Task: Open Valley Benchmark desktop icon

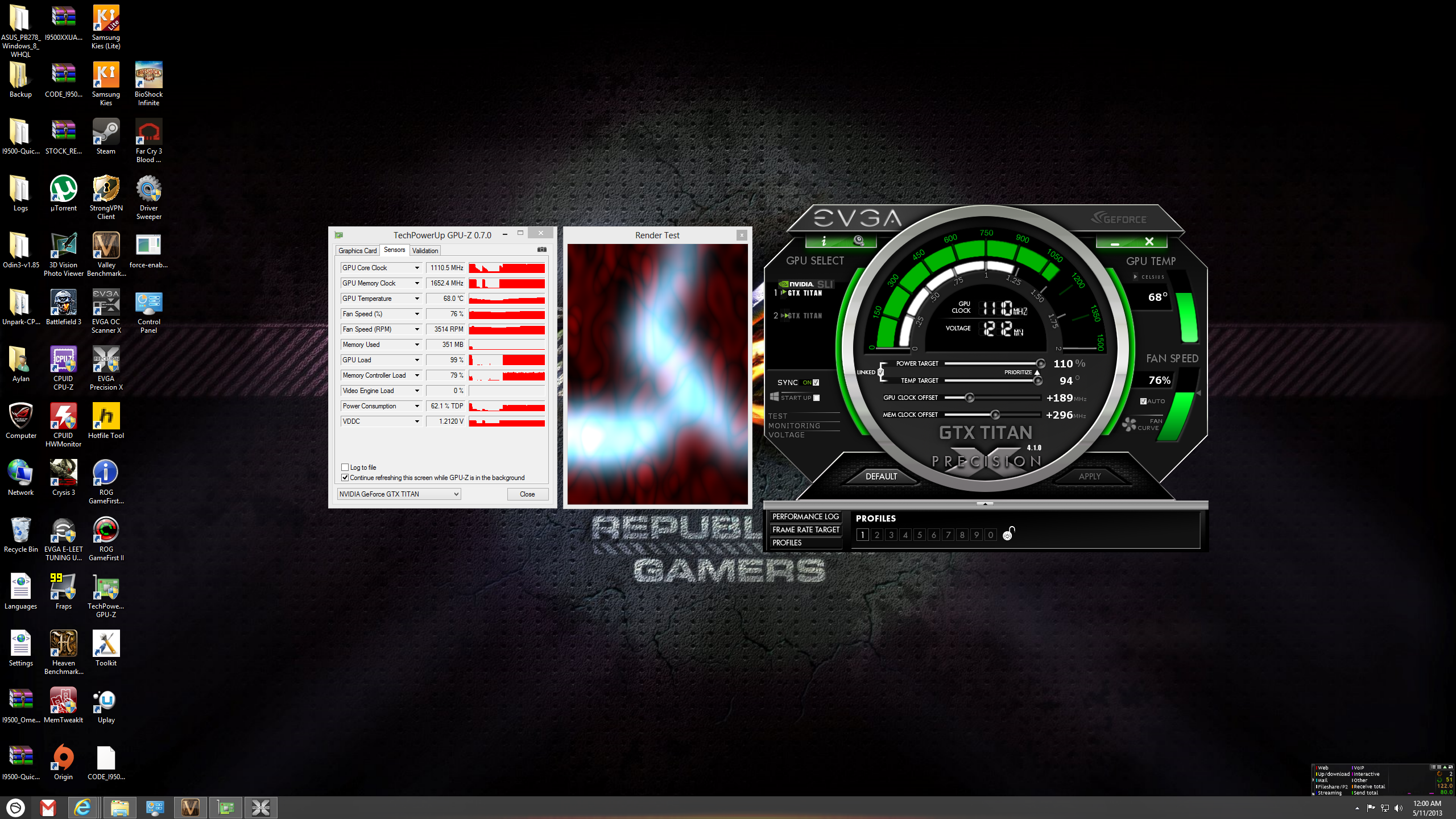Action: [106, 255]
